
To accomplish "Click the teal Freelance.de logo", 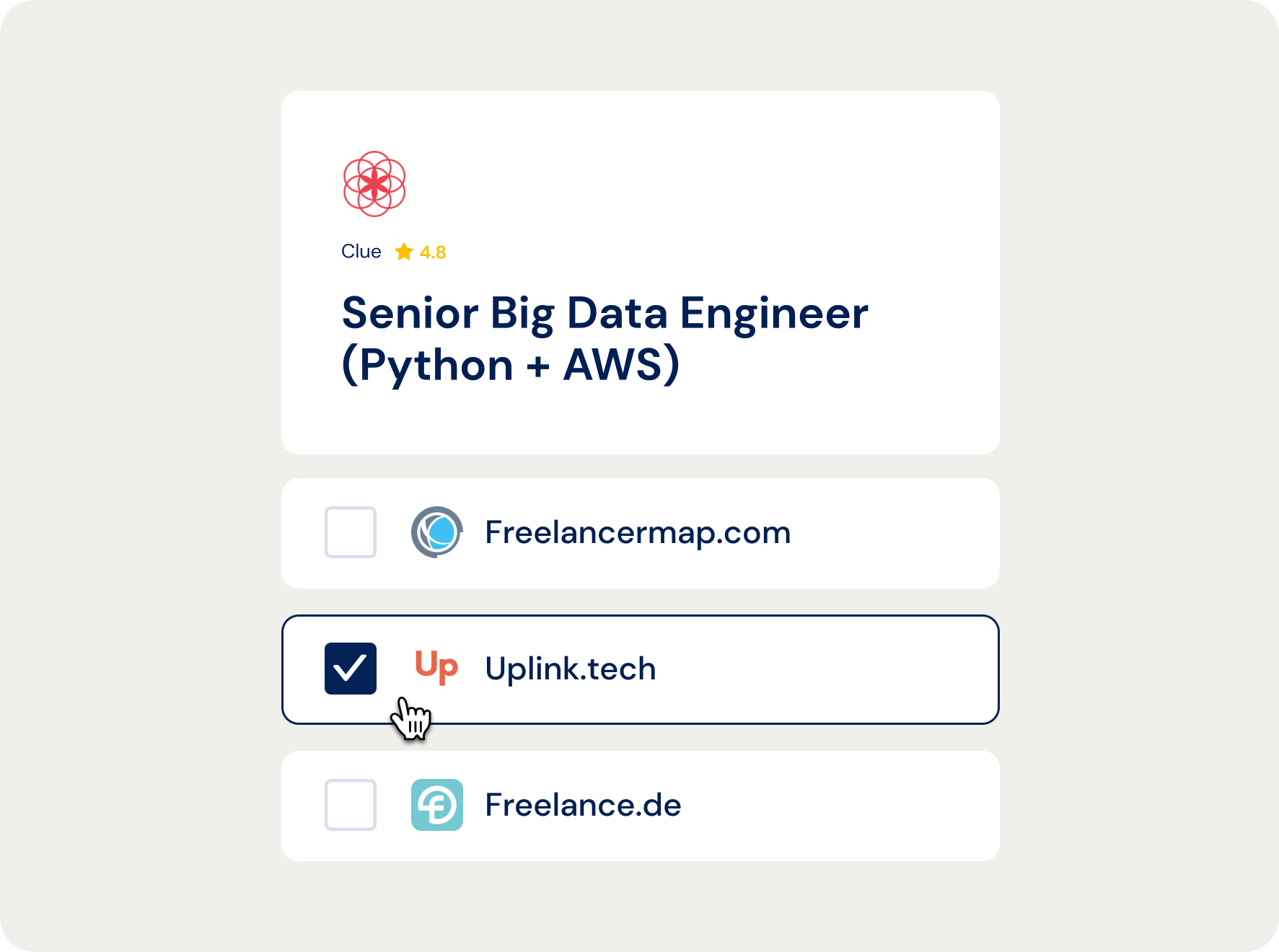I will pyautogui.click(x=437, y=805).
